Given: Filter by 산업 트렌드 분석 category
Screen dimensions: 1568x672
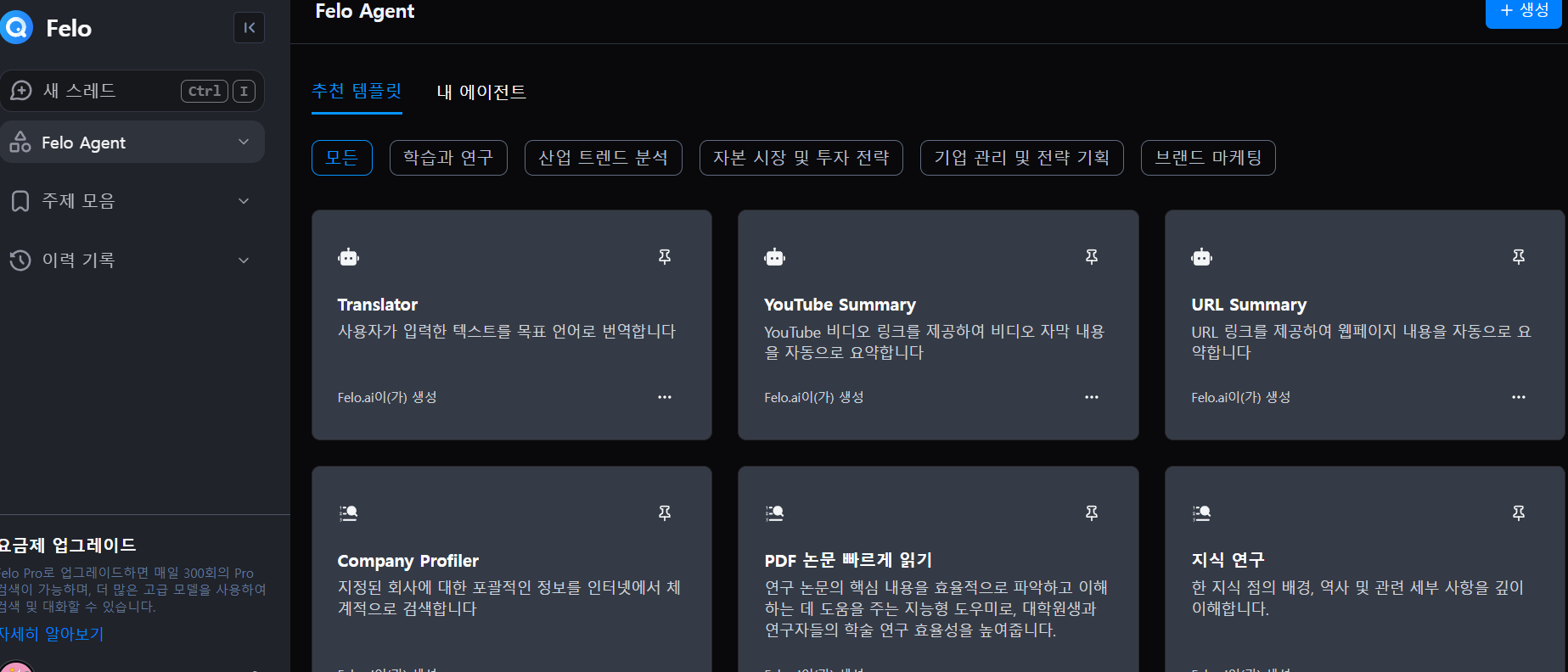Looking at the screenshot, I should [x=604, y=158].
